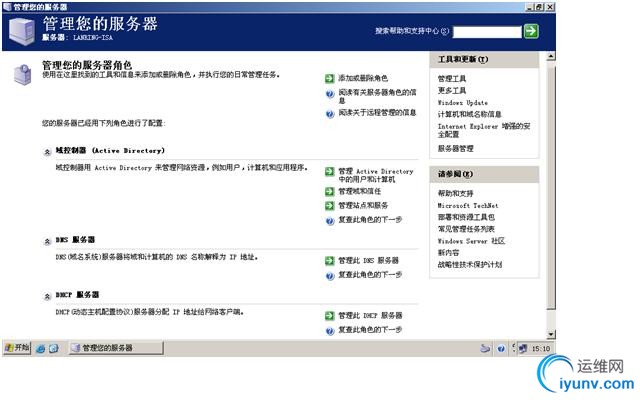Viewport: 640px width, 400px height.
Task: Click the 请参阅(E) panel header
Action: [484, 174]
